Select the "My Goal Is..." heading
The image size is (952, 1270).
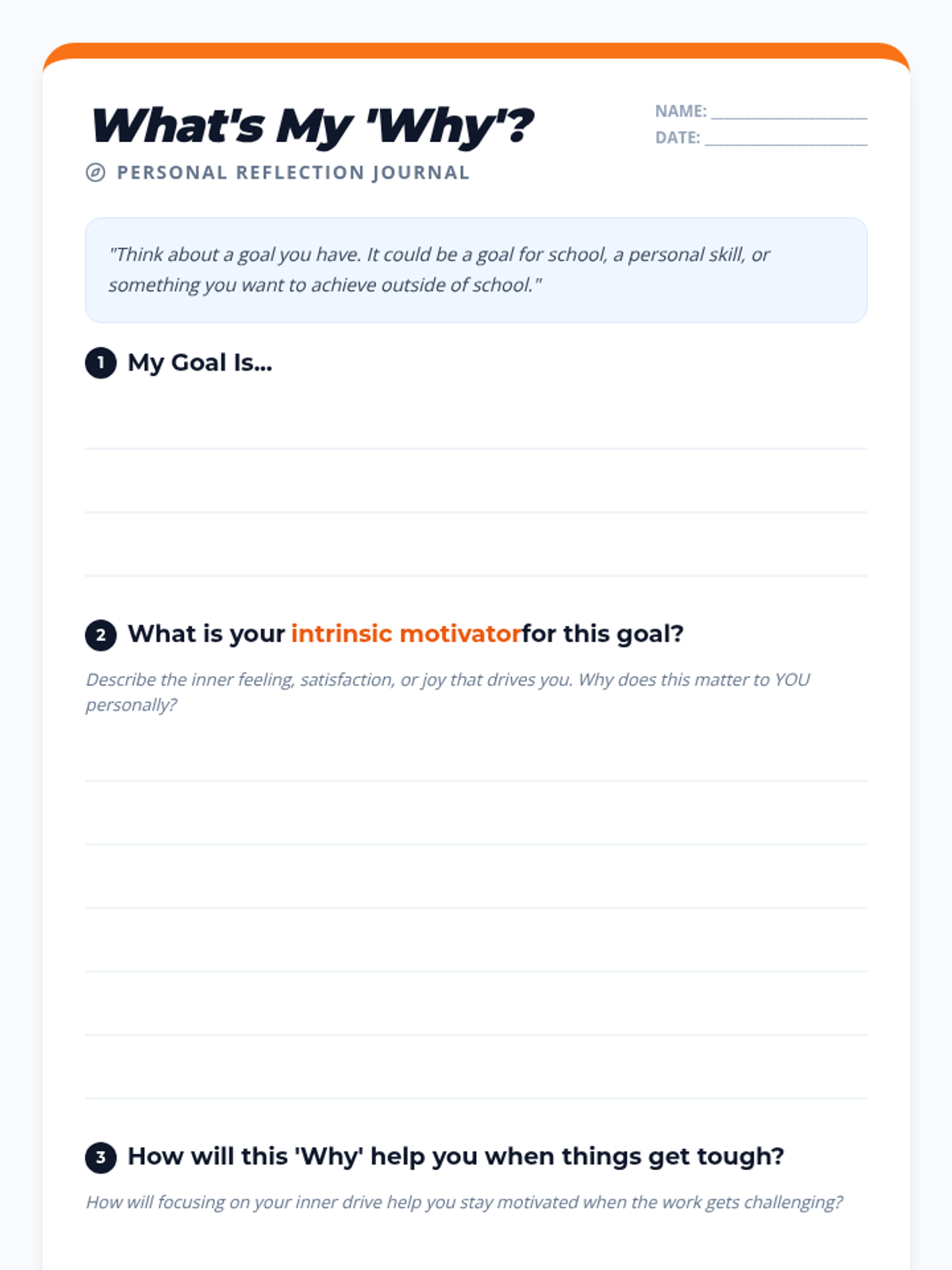200,363
